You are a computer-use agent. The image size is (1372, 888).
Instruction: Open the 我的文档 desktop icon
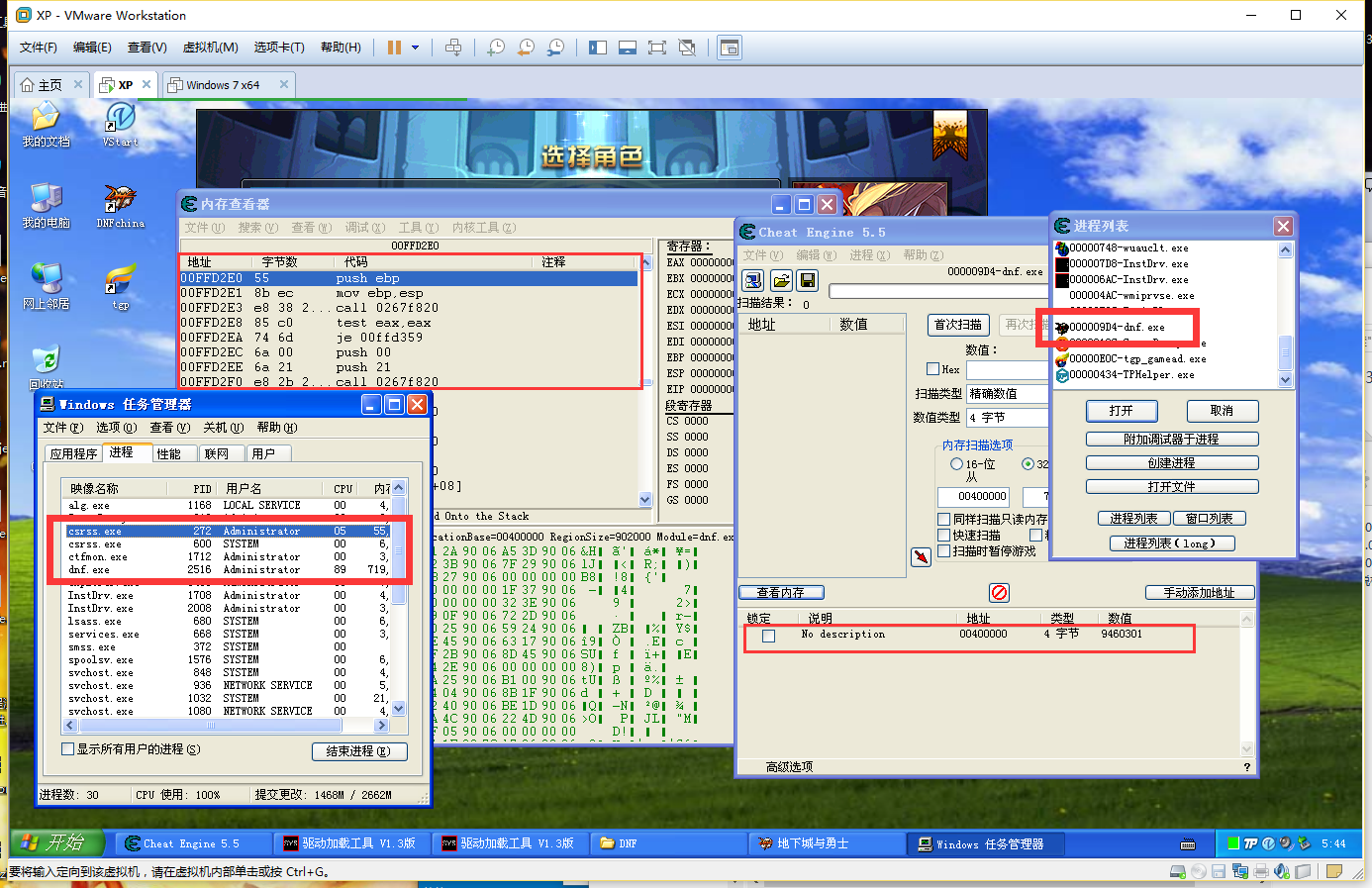(46, 124)
